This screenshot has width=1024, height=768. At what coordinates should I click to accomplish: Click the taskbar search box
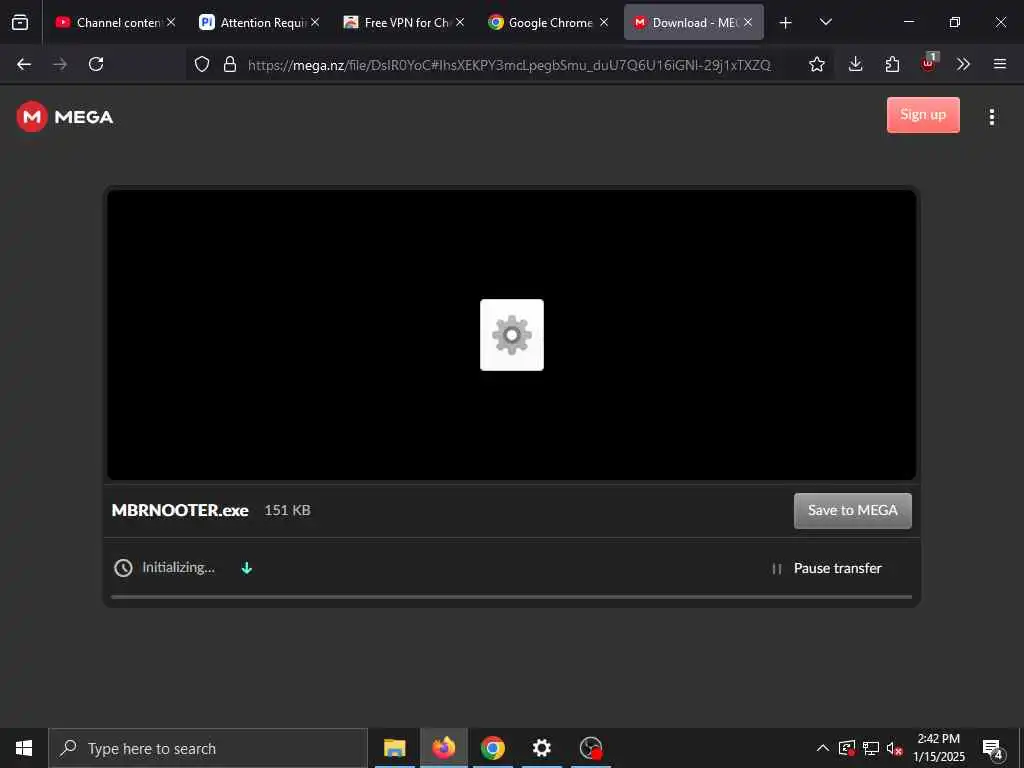click(x=208, y=748)
